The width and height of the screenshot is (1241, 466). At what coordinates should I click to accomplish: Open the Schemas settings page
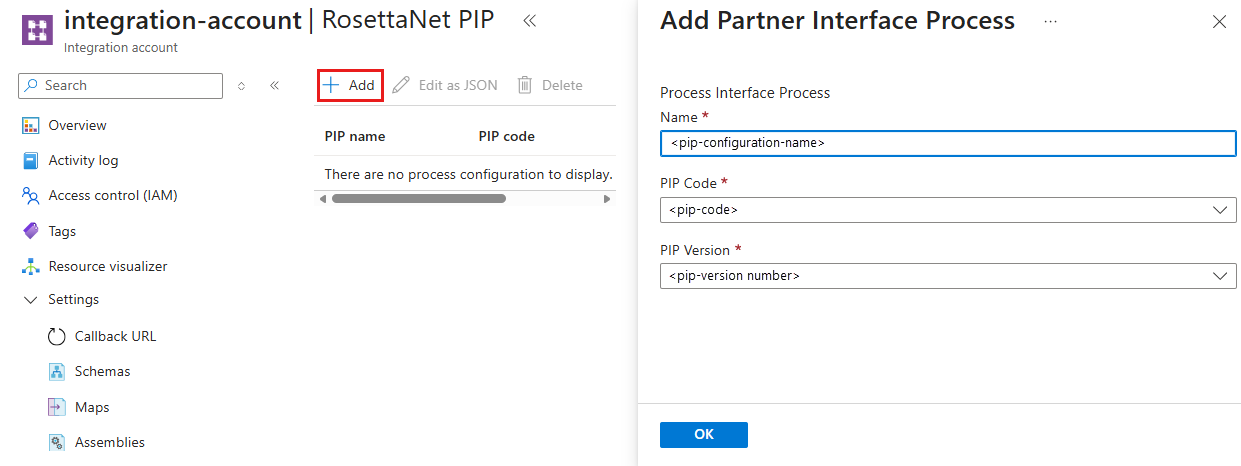[x=102, y=372]
